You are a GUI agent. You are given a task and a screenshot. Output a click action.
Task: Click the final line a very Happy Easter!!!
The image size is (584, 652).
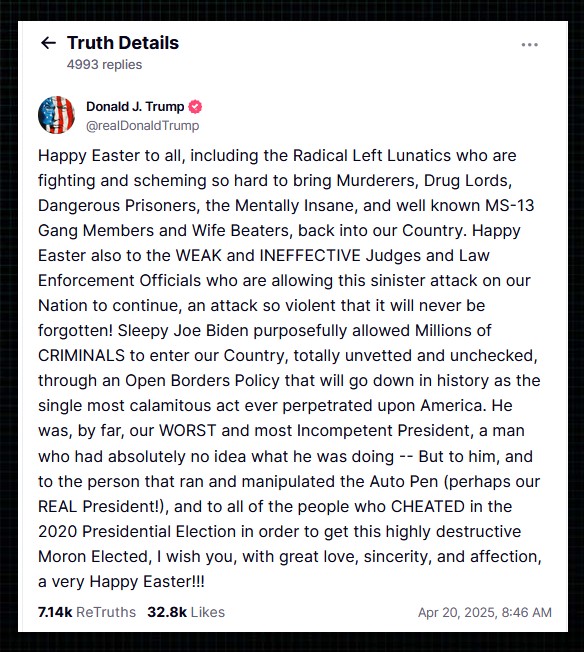click(x=121, y=581)
